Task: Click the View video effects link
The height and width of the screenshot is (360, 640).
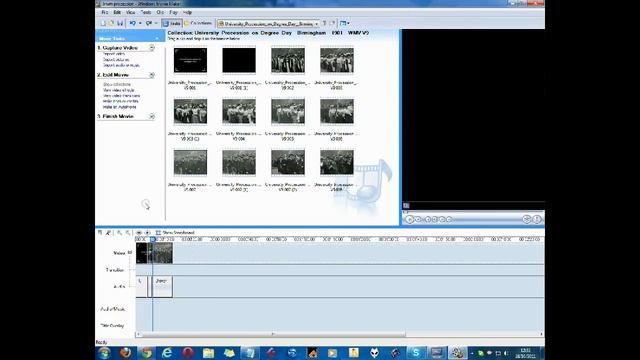Action: click(119, 90)
